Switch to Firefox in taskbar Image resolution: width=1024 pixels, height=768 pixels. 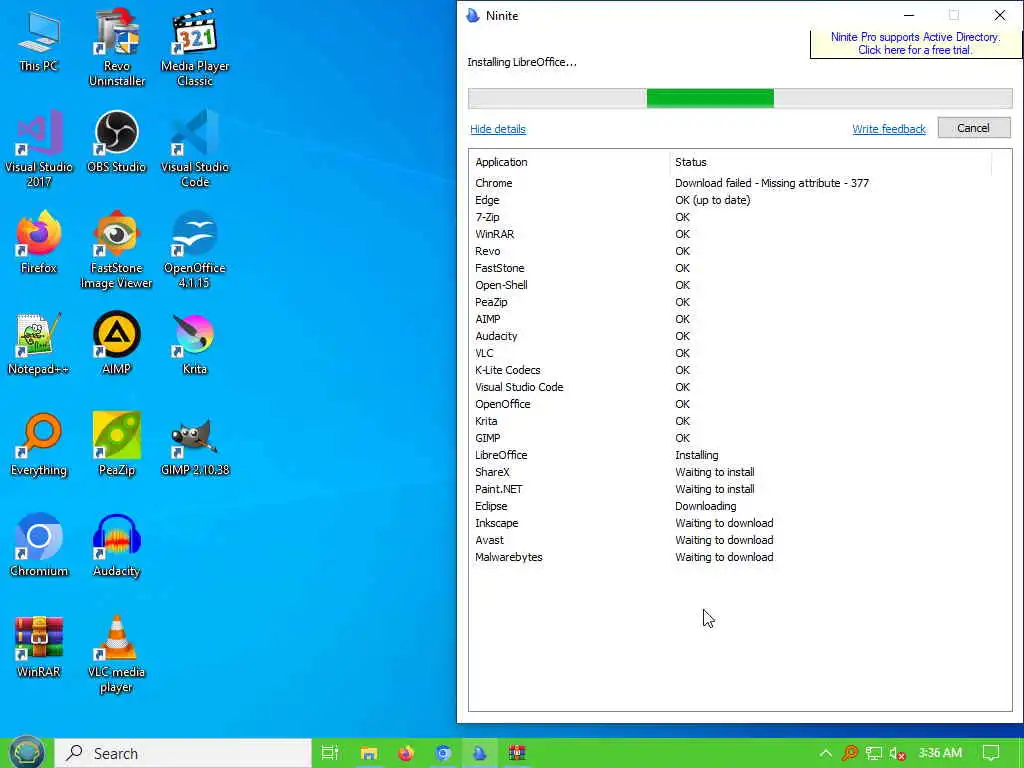coord(406,753)
